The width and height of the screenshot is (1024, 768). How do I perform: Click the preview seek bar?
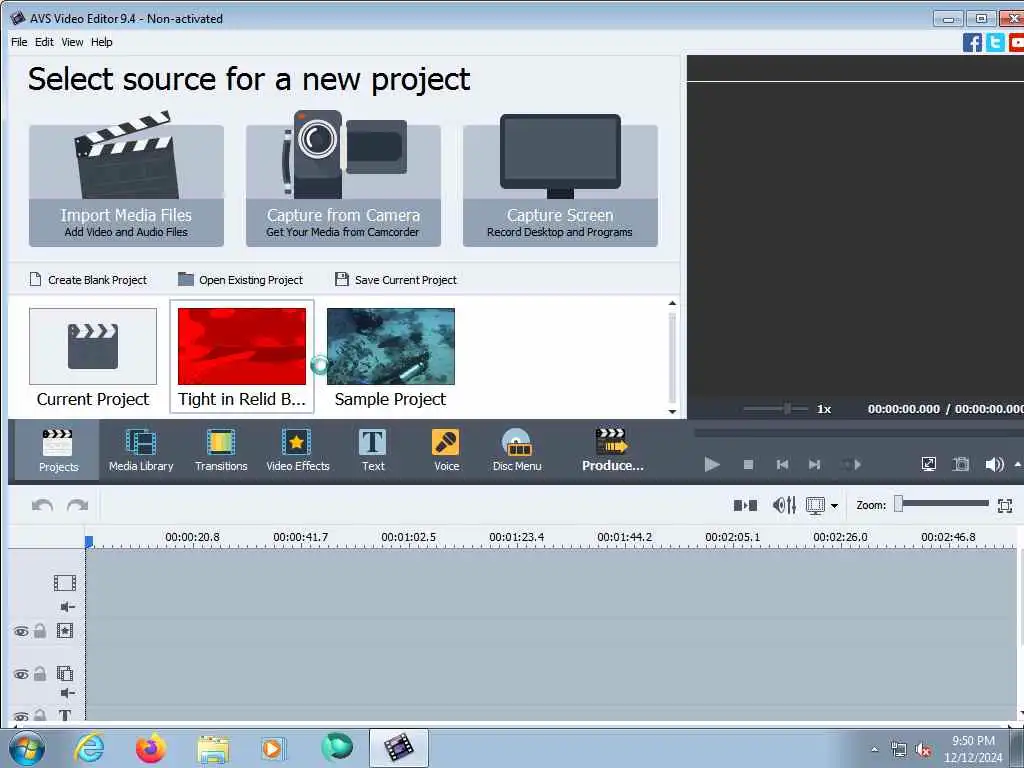coord(858,432)
